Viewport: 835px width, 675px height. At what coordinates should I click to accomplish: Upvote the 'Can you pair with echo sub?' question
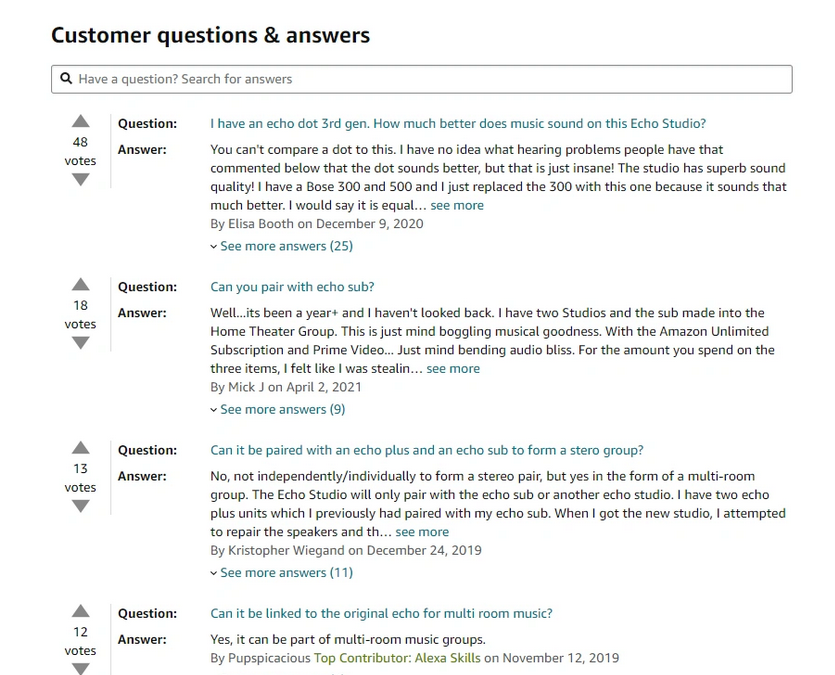[x=80, y=284]
